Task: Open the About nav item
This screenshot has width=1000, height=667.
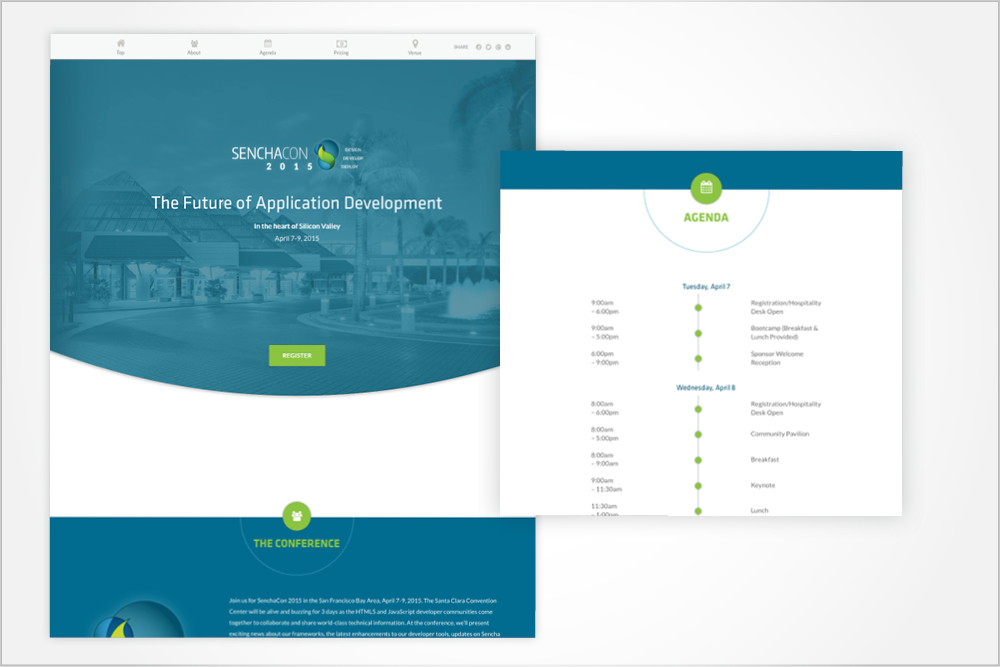Action: coord(194,47)
